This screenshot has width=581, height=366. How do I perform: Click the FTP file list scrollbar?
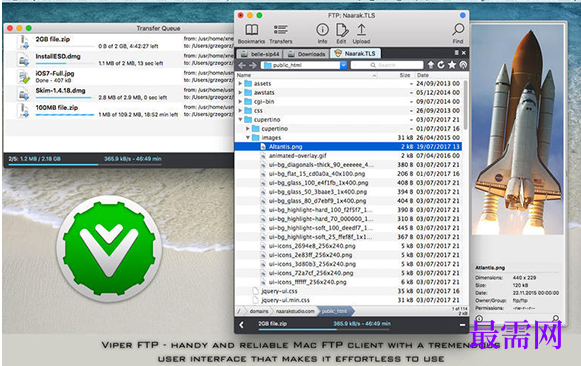(465, 106)
